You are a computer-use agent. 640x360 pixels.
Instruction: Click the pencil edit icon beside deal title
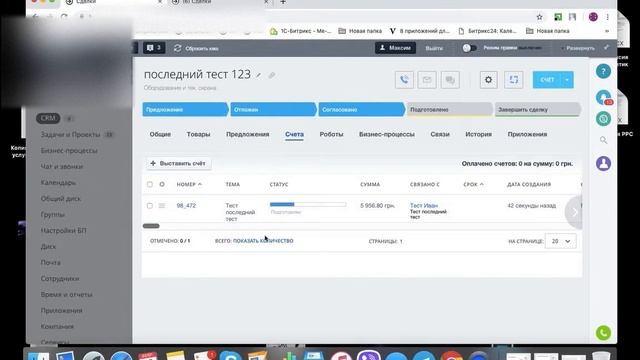pos(258,75)
